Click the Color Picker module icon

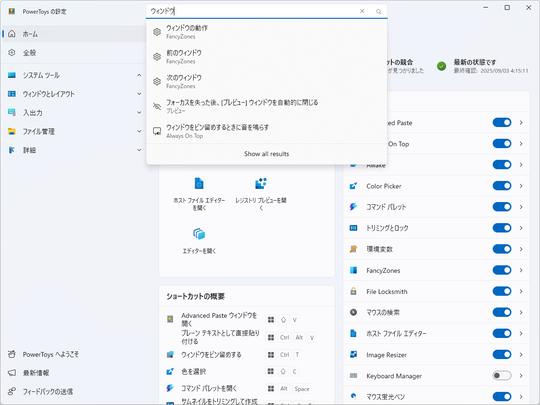click(x=353, y=186)
